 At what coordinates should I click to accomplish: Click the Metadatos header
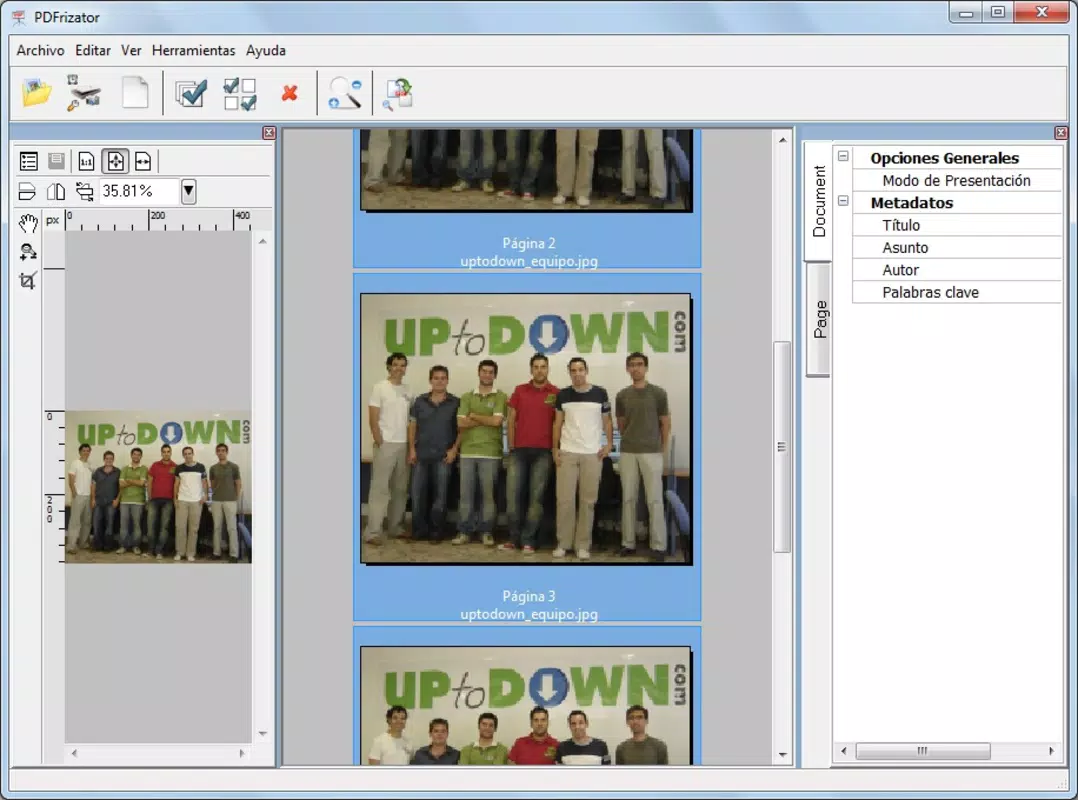912,203
